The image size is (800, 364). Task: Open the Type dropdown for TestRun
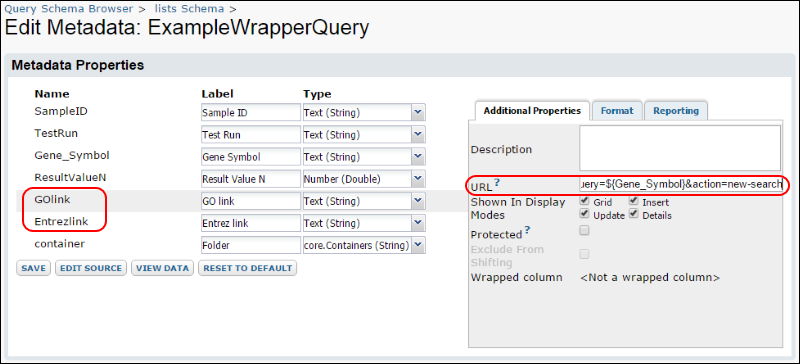point(418,135)
